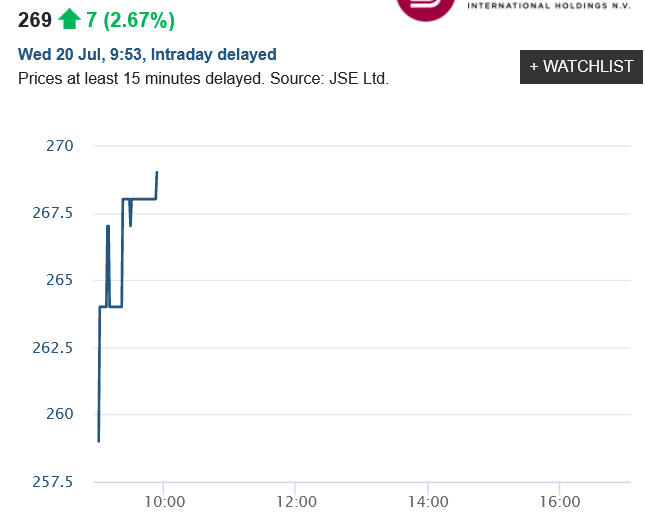Click the green up arrow icon

pyautogui.click(x=69, y=18)
